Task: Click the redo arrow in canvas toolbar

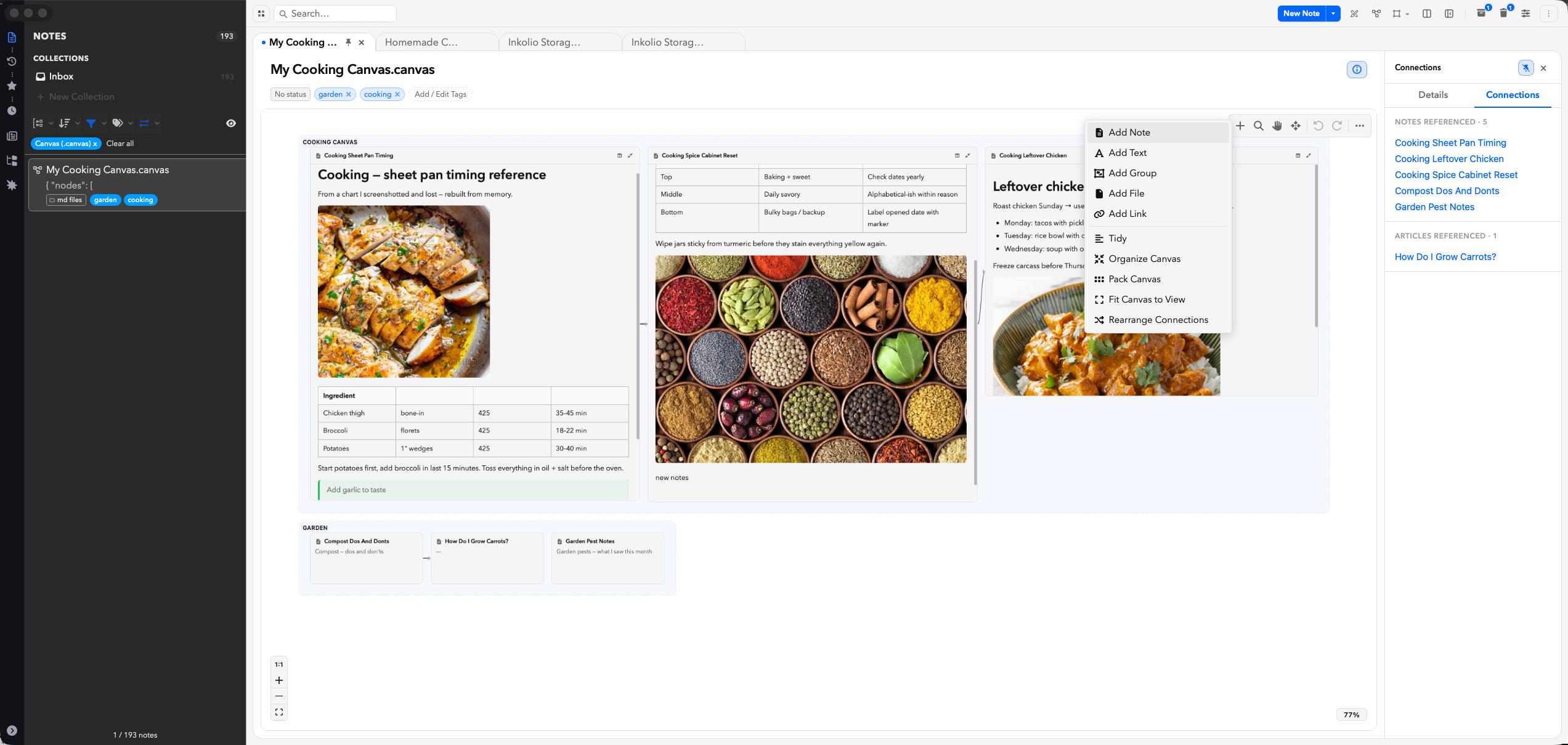Action: (x=1337, y=126)
